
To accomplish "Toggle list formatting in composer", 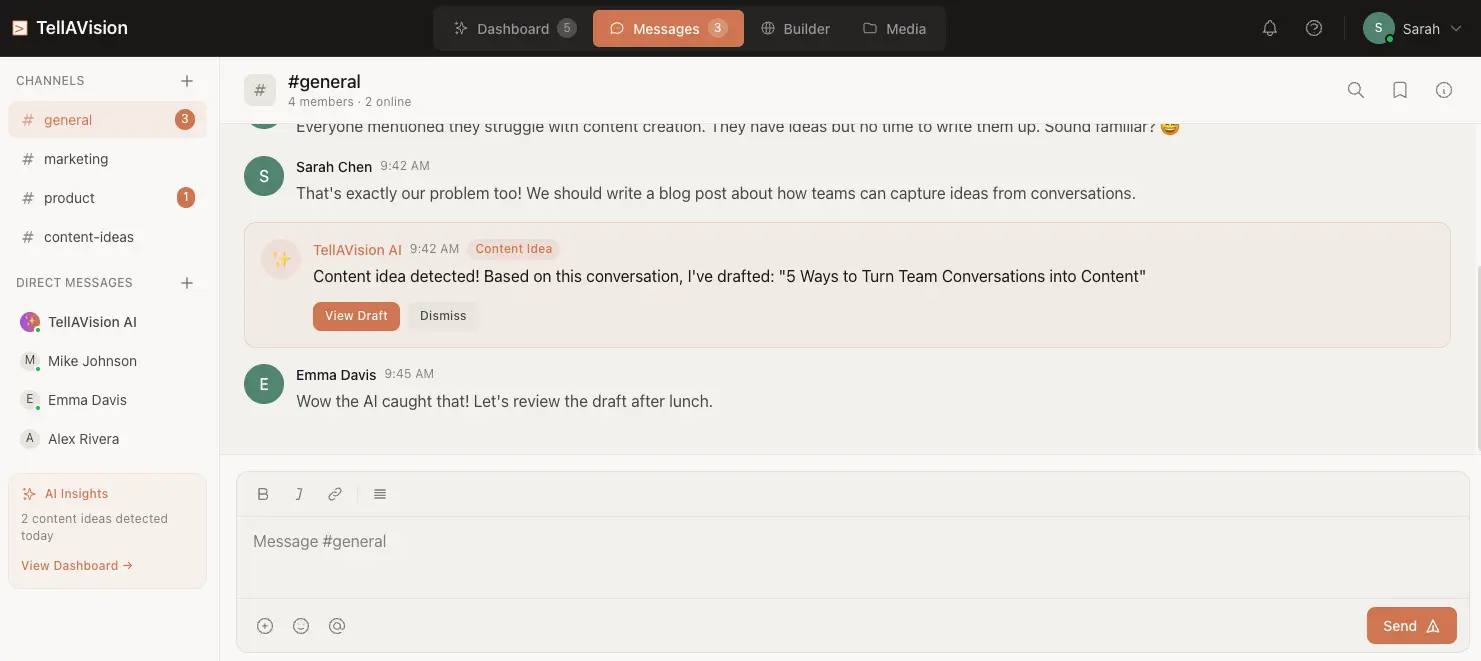I will coord(380,494).
